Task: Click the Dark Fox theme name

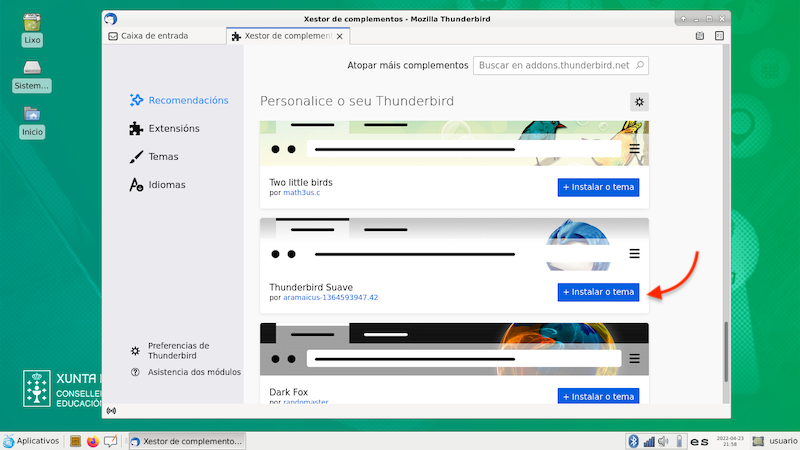Action: (x=288, y=392)
